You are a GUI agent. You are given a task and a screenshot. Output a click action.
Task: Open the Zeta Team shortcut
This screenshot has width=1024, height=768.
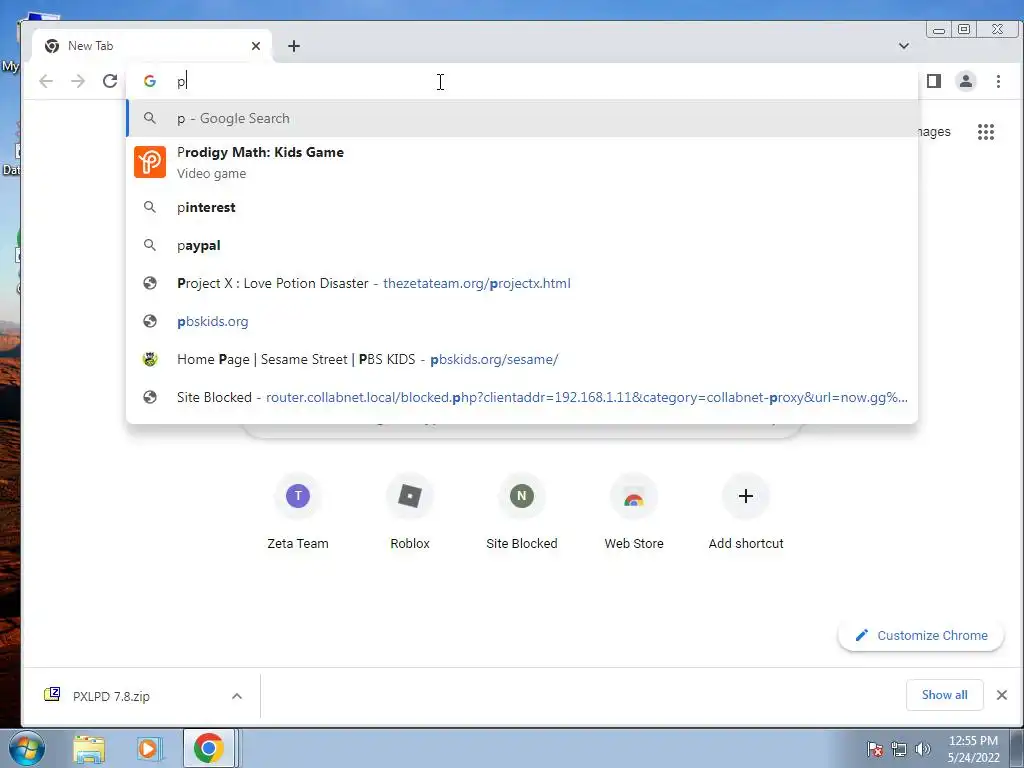pyautogui.click(x=298, y=512)
